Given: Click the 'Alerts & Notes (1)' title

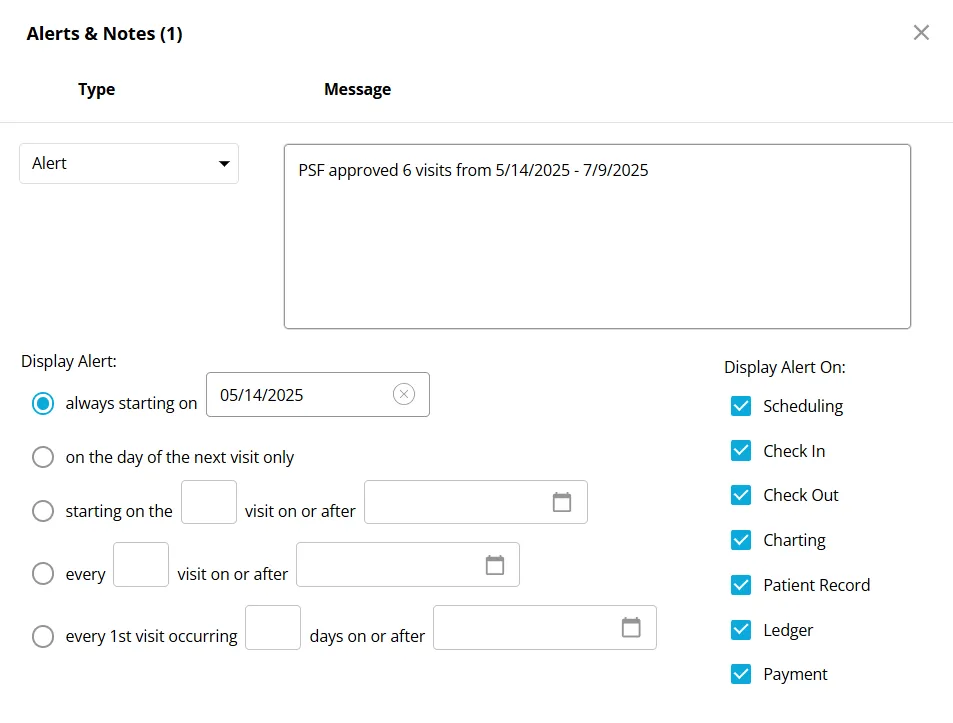Looking at the screenshot, I should pos(105,33).
